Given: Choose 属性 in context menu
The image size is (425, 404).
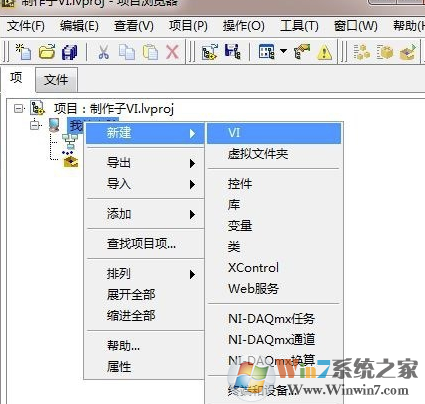Looking at the screenshot, I should click(145, 367).
